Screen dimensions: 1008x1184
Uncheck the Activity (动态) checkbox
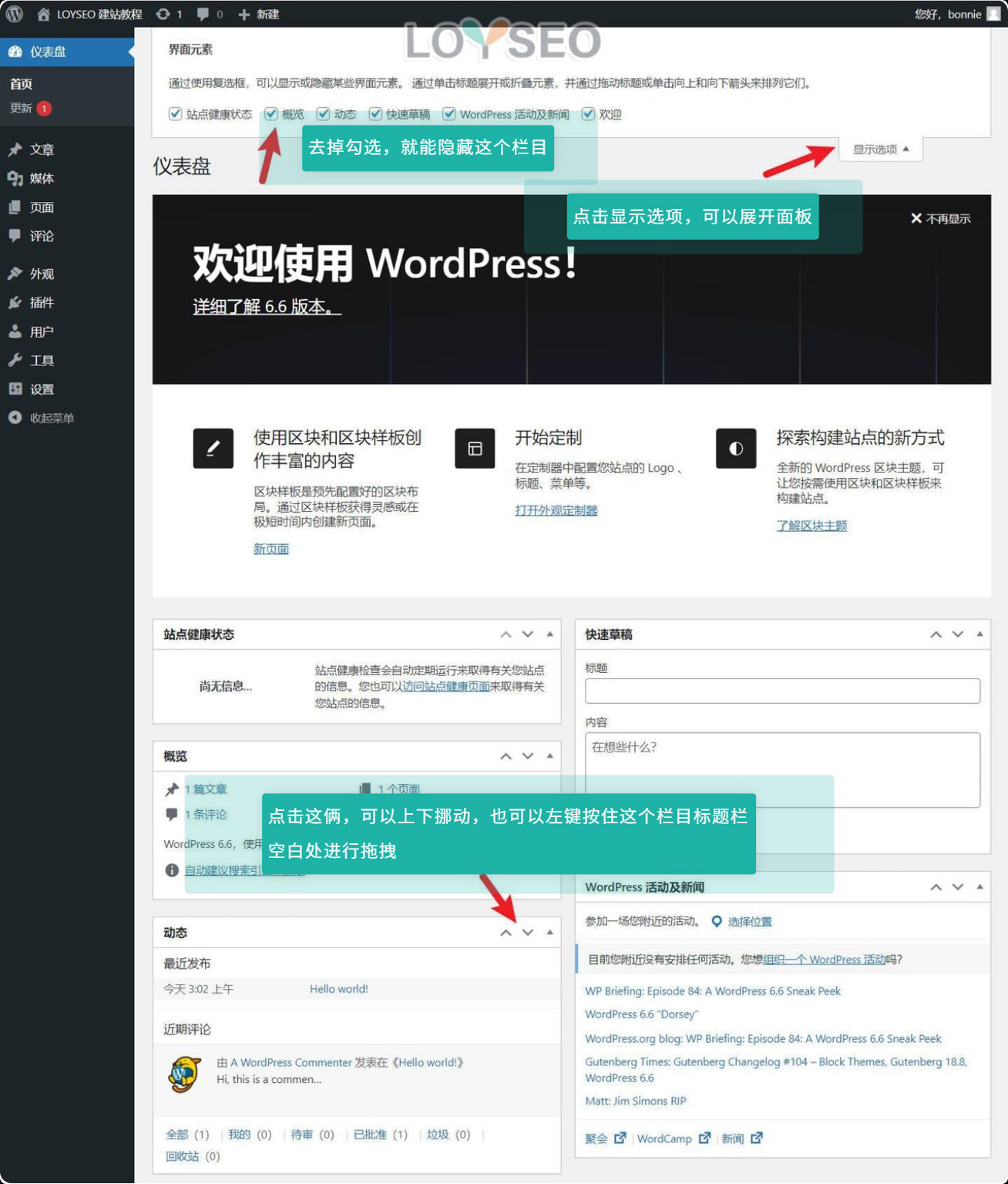coord(324,114)
